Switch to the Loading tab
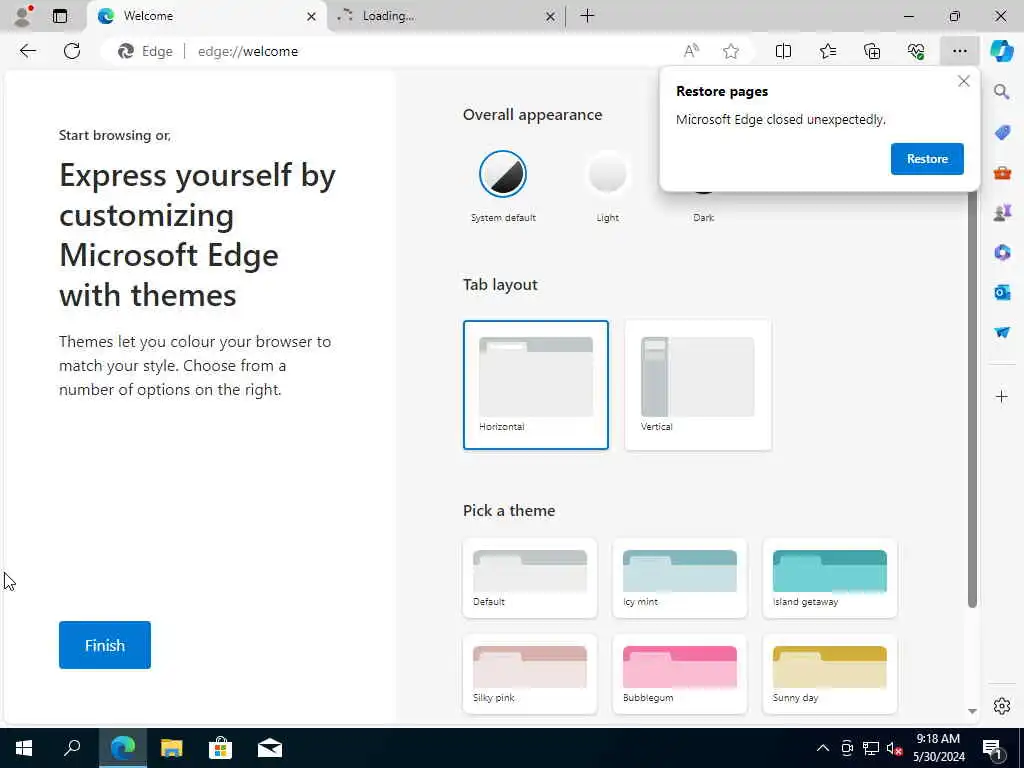Image resolution: width=1024 pixels, height=768 pixels. click(x=444, y=16)
